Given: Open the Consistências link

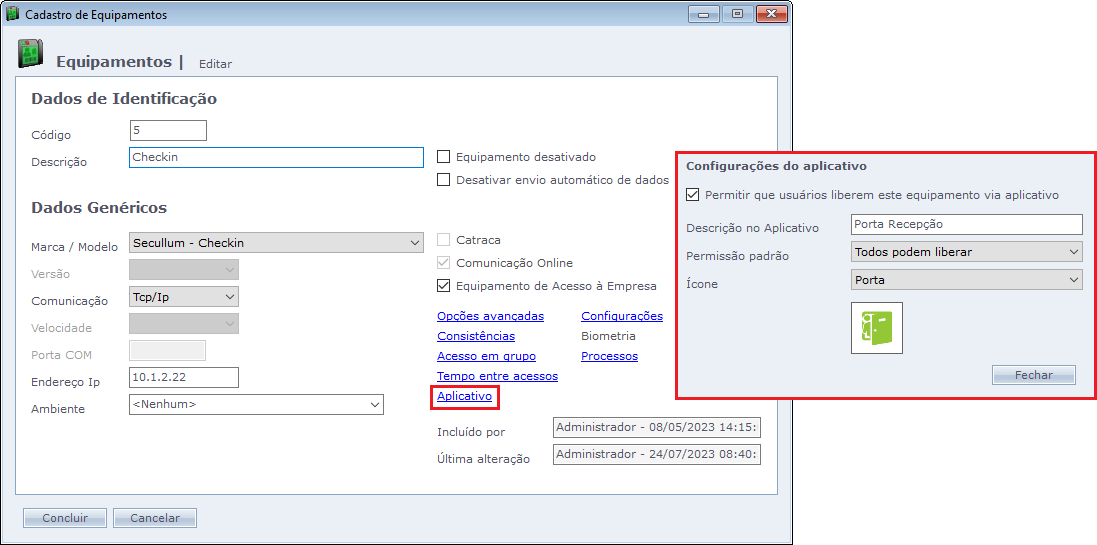Looking at the screenshot, I should (x=475, y=336).
